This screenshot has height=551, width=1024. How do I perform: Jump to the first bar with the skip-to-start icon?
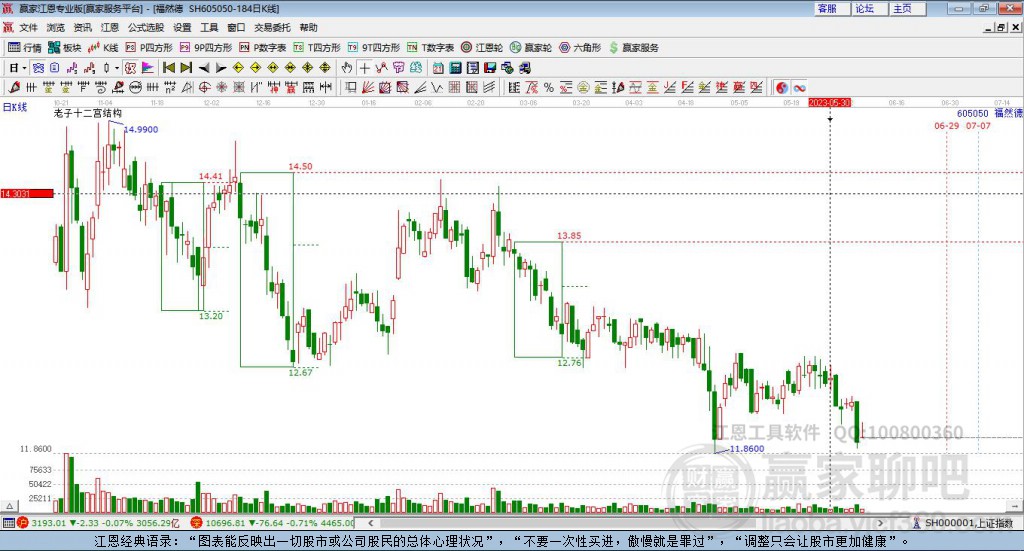[168, 68]
